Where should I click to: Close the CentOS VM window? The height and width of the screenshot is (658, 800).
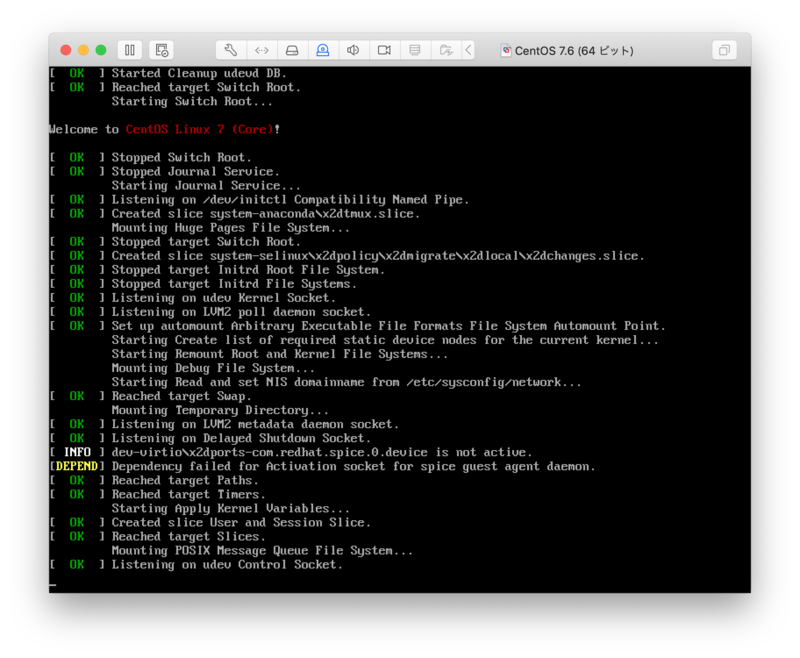(66, 50)
